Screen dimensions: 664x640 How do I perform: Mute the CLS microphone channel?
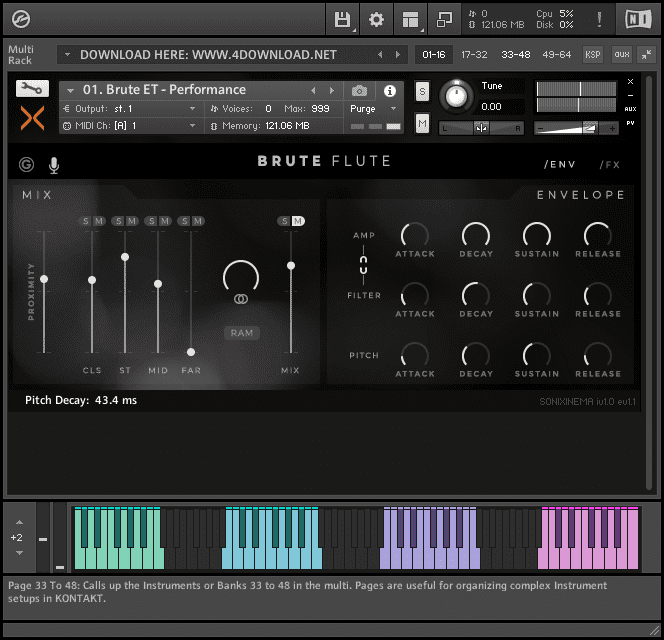[x=99, y=221]
